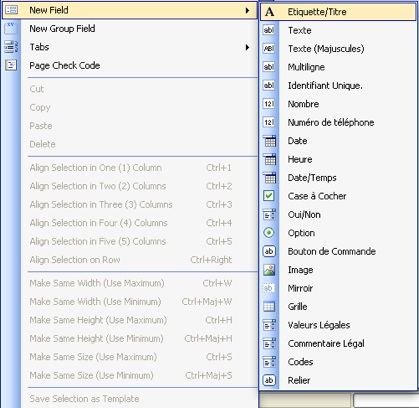Image resolution: width=419 pixels, height=408 pixels.
Task: Click the Nombre numeric field icon
Action: 269,104
